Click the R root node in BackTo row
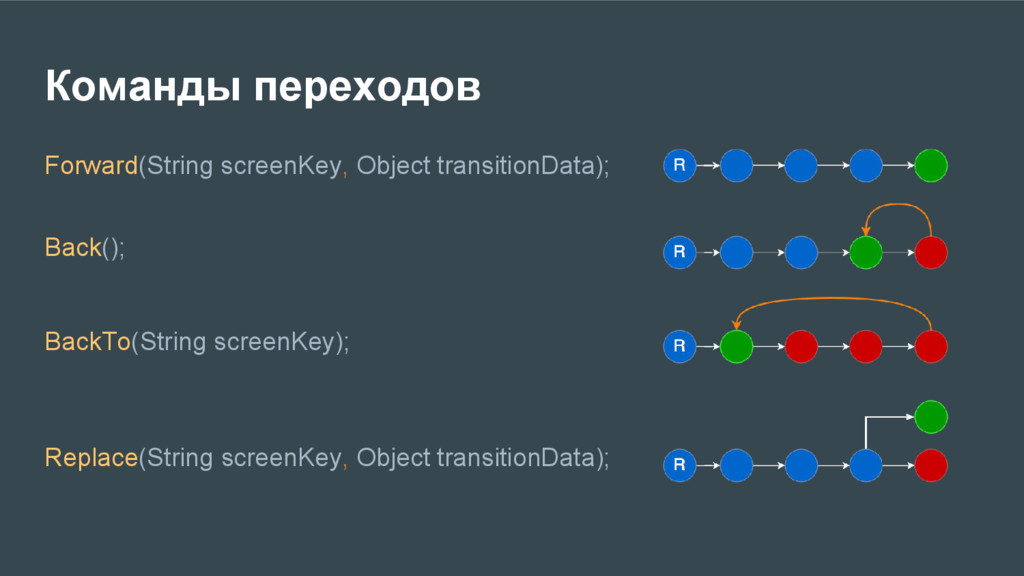The width and height of the screenshot is (1024, 576). 679,346
